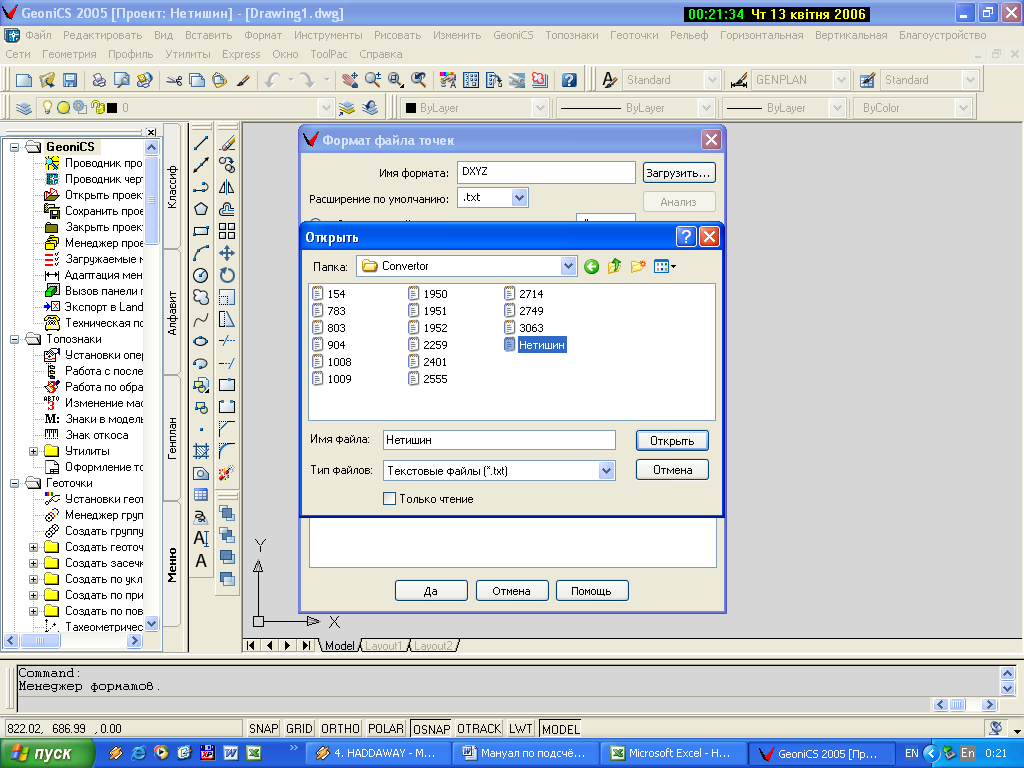Click the help question mark toolbar icon
The height and width of the screenshot is (768, 1024).
click(569, 80)
